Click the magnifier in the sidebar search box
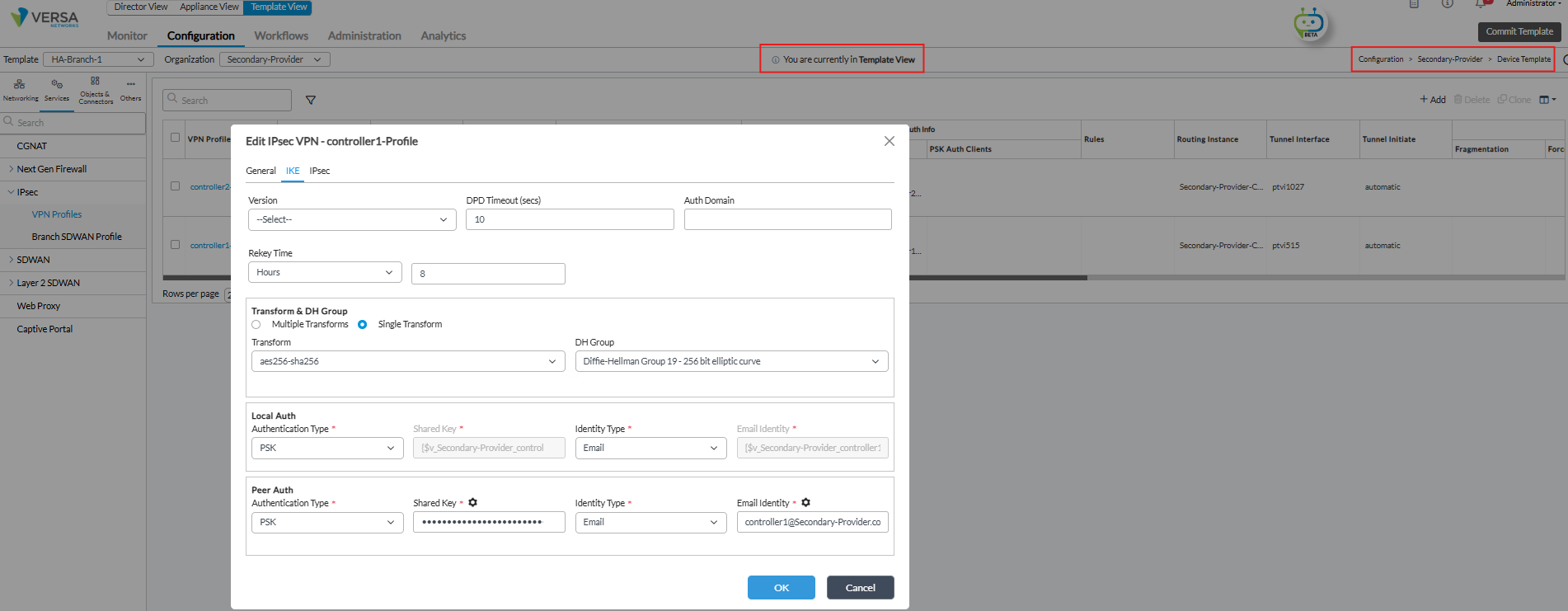The image size is (1568, 611). [8, 121]
